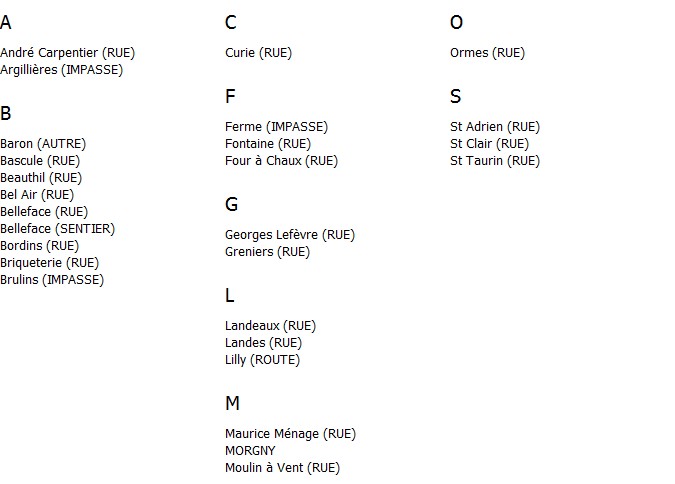Click Brulins (IMPASSE) entry
The image size is (675, 484).
coord(52,280)
